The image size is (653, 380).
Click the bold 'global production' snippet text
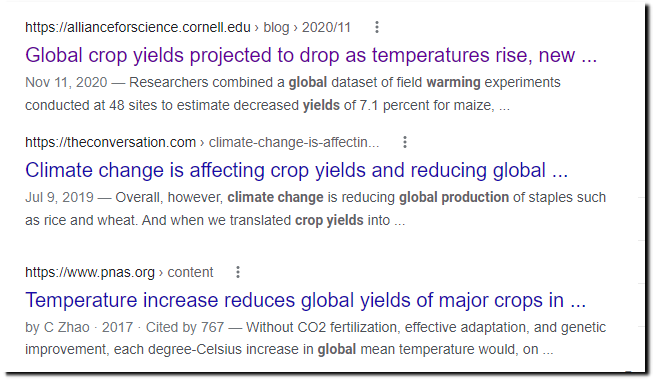point(454,197)
